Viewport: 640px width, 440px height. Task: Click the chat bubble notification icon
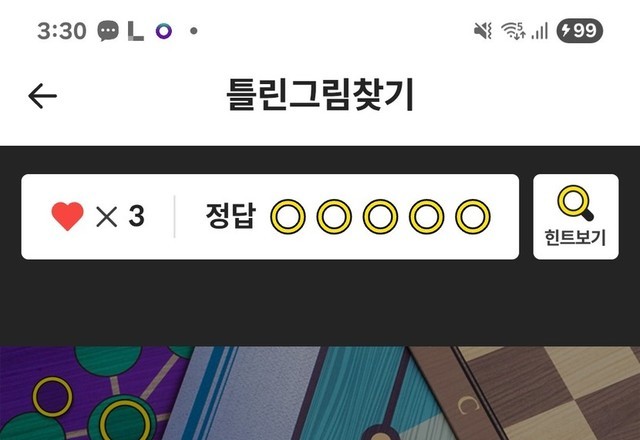click(108, 31)
